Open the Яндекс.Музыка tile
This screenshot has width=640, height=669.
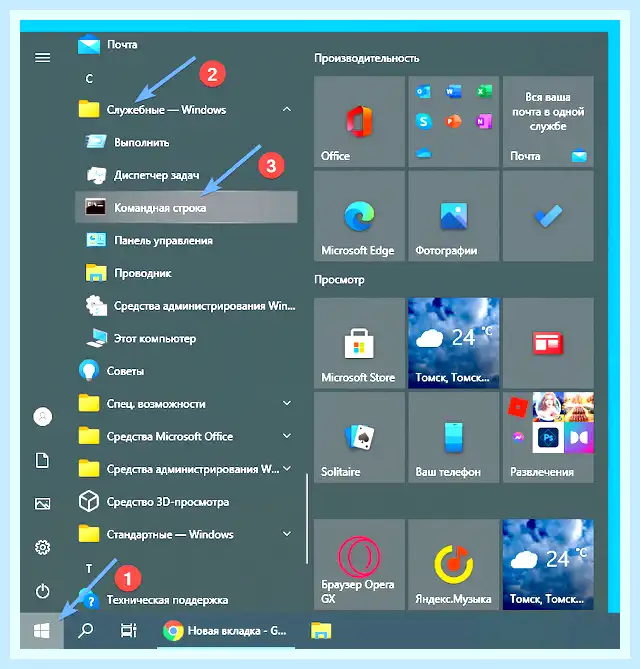[454, 564]
